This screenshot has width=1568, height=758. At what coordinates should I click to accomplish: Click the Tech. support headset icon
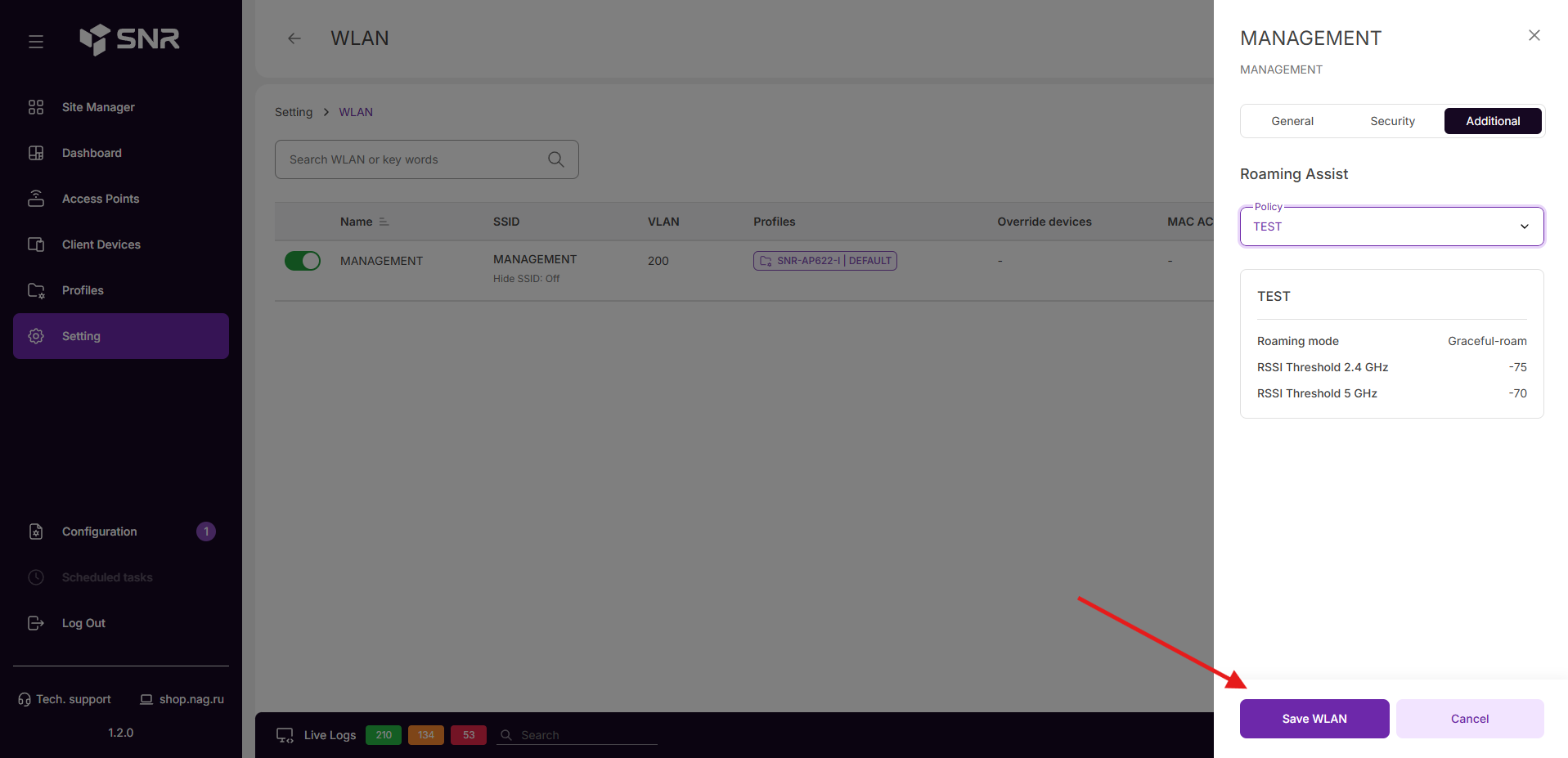25,699
